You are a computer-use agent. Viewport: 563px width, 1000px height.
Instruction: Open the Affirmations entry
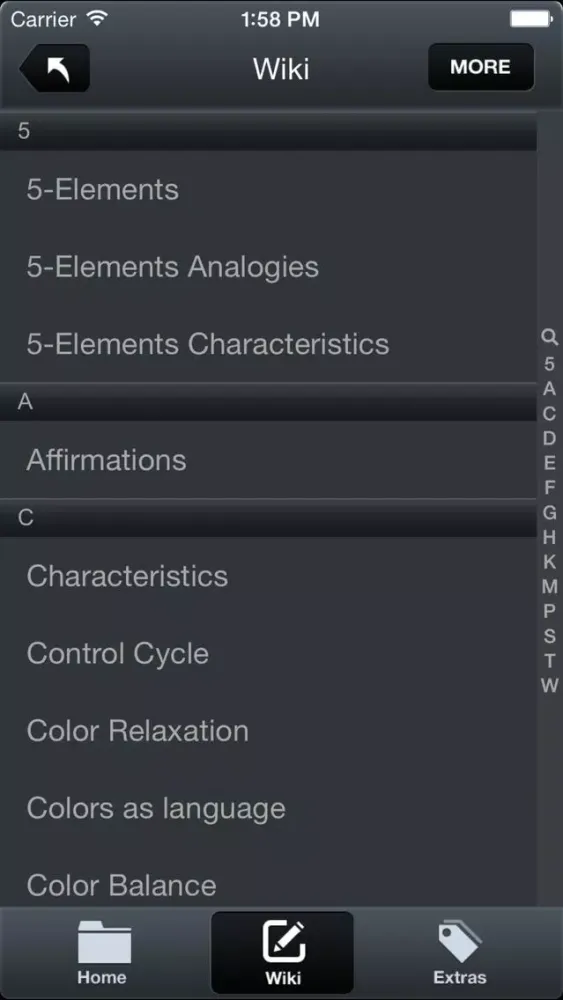(x=268, y=460)
